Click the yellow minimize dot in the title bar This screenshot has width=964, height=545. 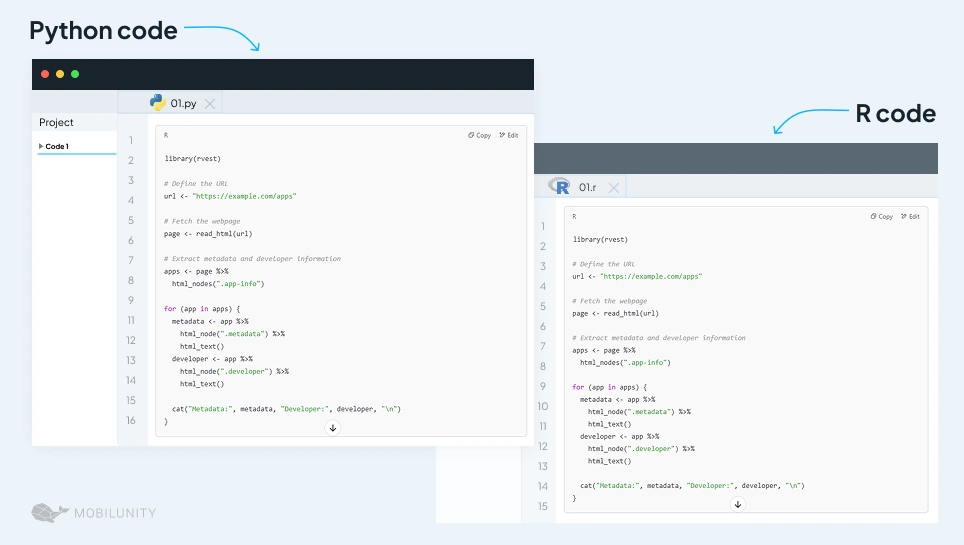coord(60,74)
